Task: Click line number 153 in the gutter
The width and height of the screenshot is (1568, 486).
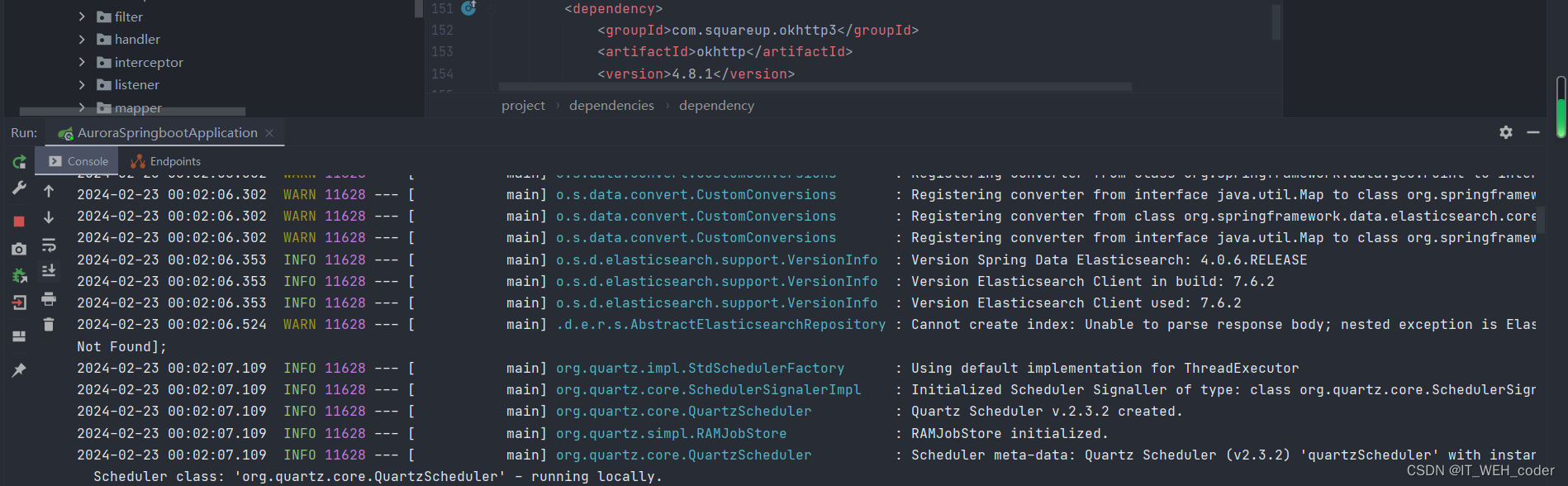Action: click(442, 51)
